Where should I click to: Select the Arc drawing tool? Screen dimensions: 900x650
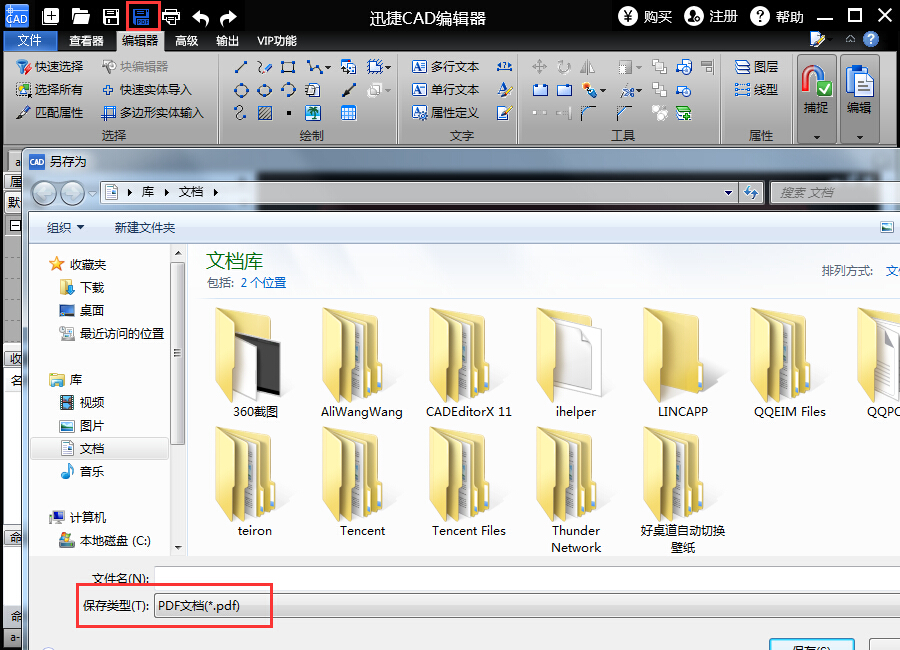pyautogui.click(x=288, y=90)
